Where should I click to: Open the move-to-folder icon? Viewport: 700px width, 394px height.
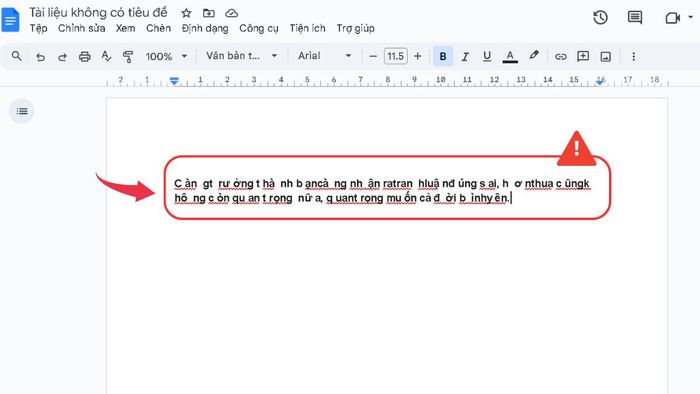tap(208, 13)
